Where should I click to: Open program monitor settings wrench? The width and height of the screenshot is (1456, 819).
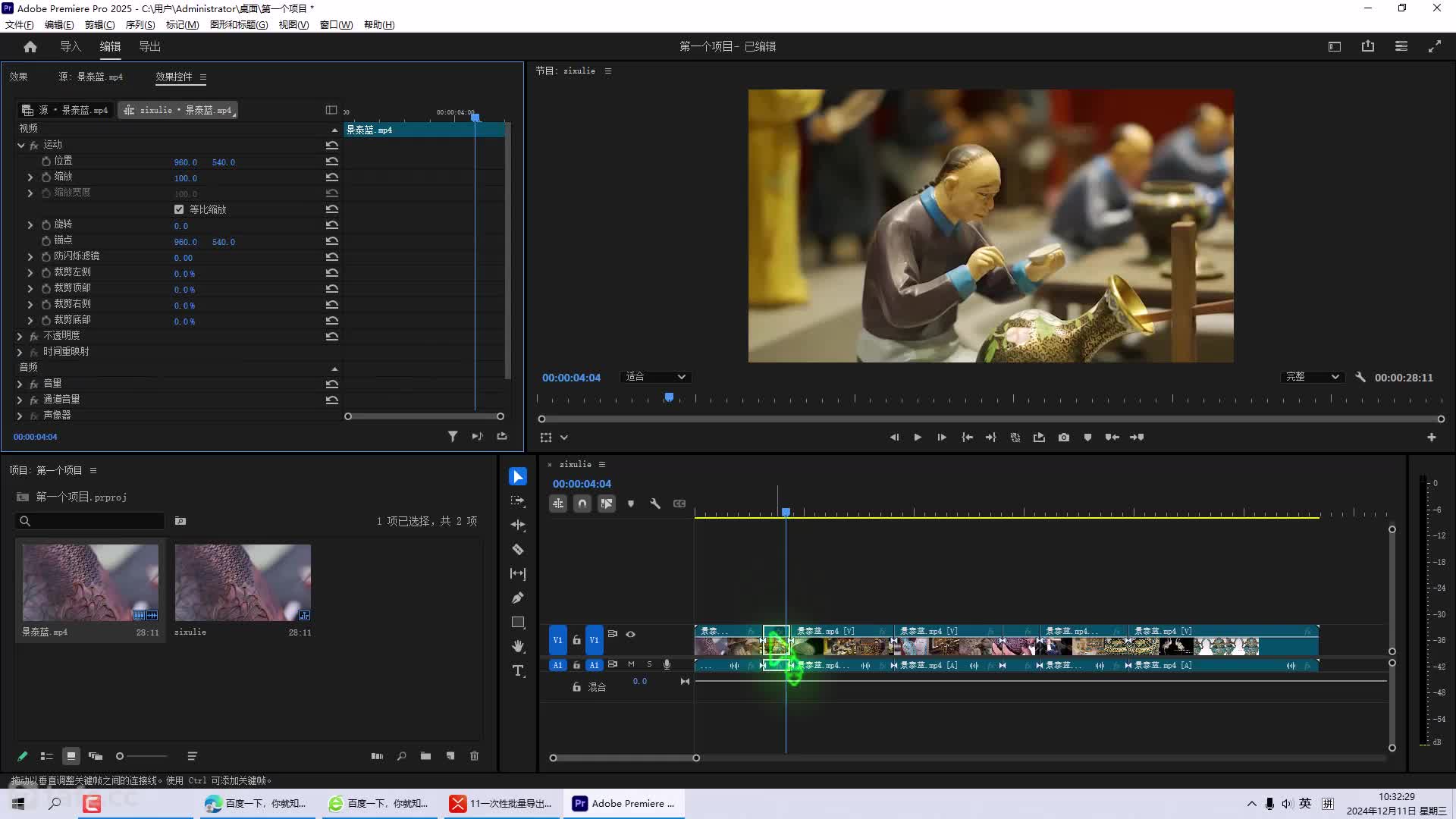pyautogui.click(x=1360, y=377)
